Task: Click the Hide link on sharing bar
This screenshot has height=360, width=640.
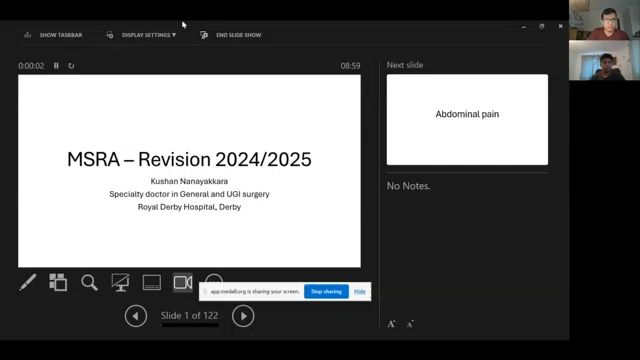Action: [x=360, y=291]
